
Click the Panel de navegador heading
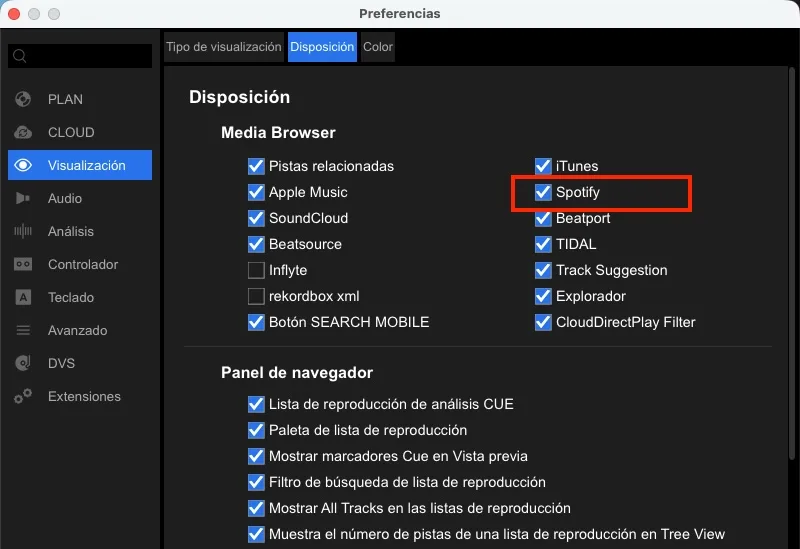tap(297, 373)
